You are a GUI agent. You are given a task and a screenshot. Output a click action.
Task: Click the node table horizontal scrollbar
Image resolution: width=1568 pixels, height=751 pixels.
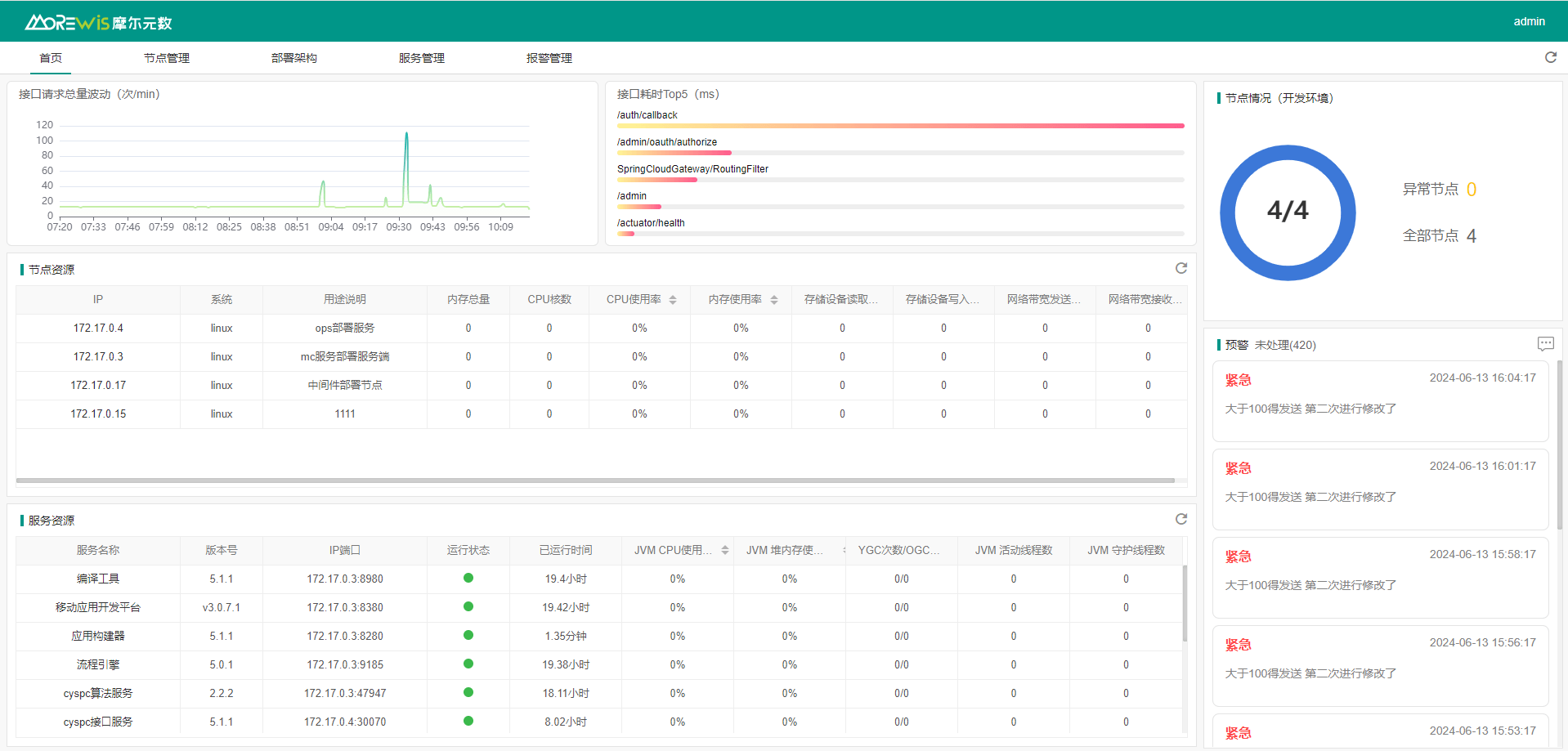coord(595,481)
